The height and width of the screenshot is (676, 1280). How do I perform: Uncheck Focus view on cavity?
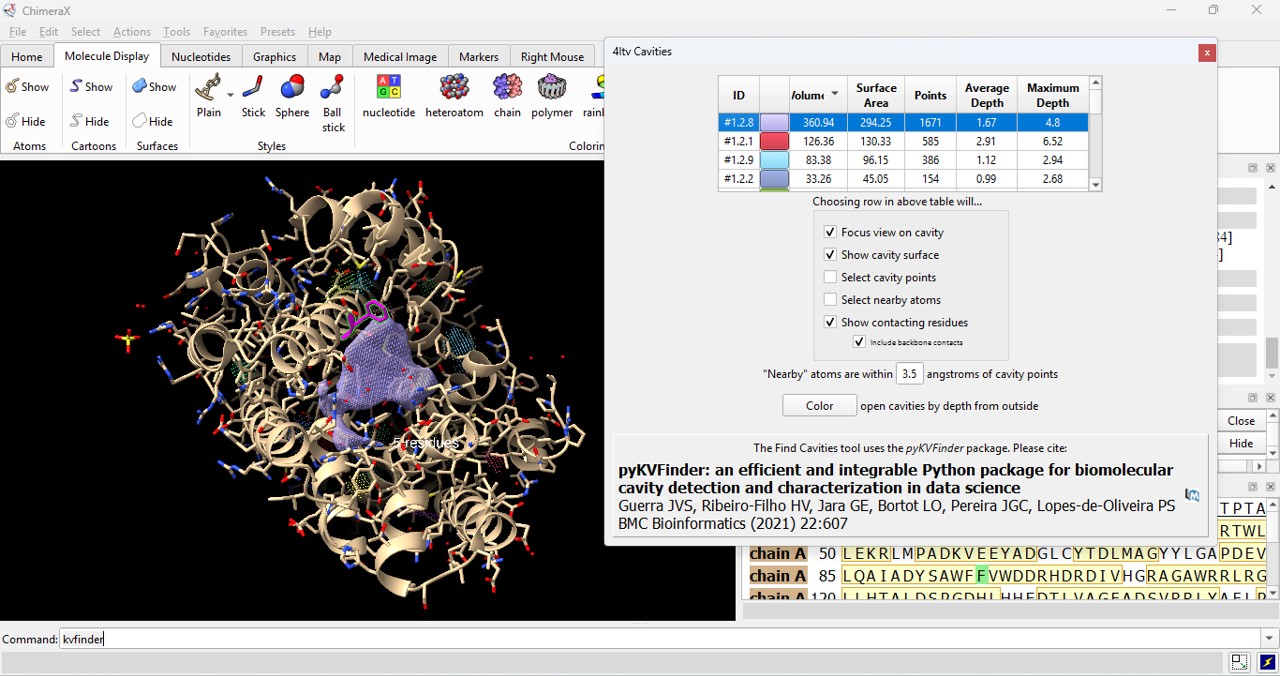(830, 232)
